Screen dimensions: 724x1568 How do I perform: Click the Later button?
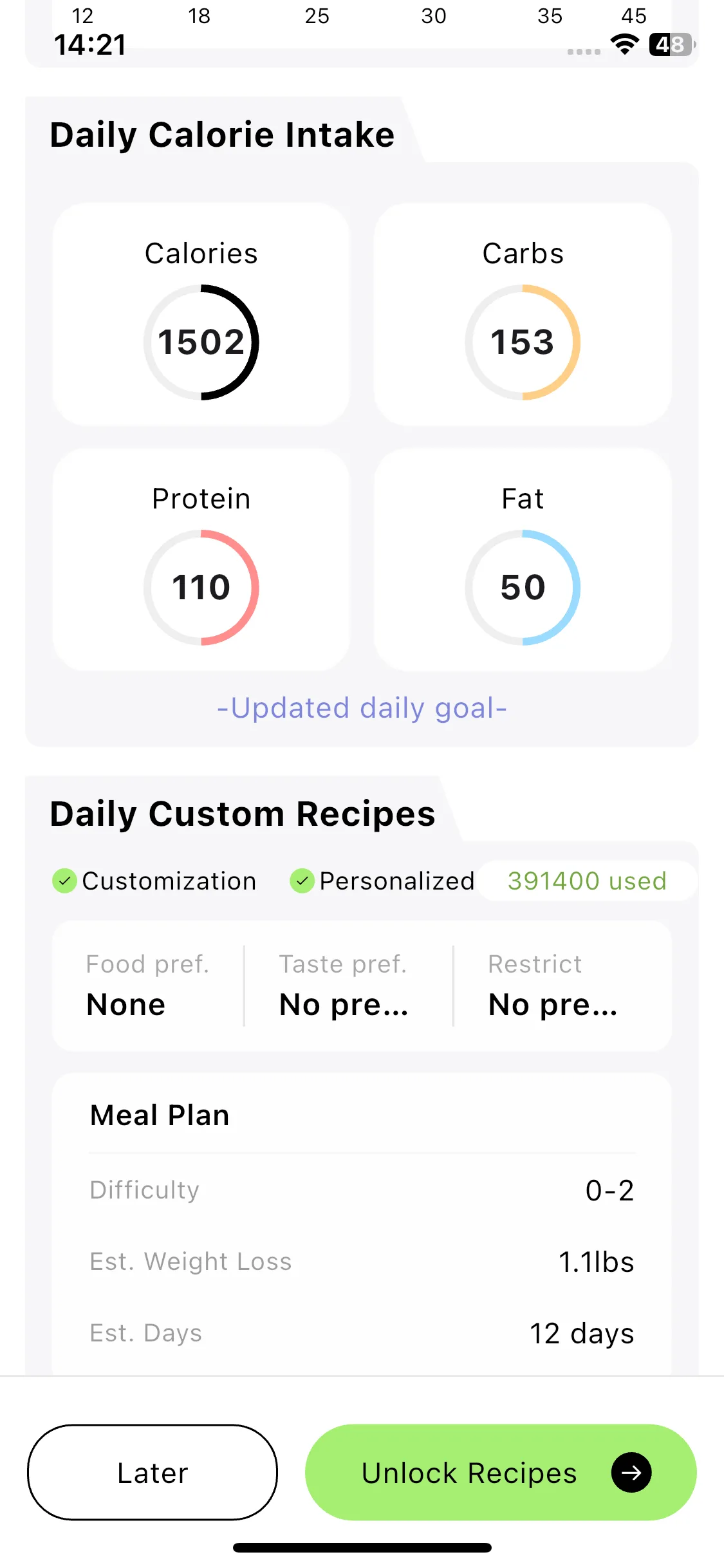point(153,1472)
